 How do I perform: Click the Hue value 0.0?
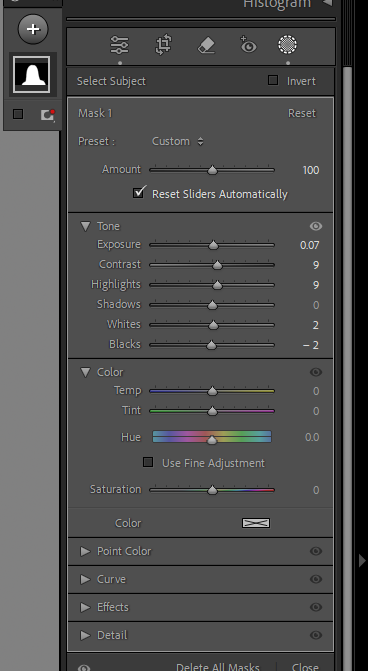[x=312, y=437]
